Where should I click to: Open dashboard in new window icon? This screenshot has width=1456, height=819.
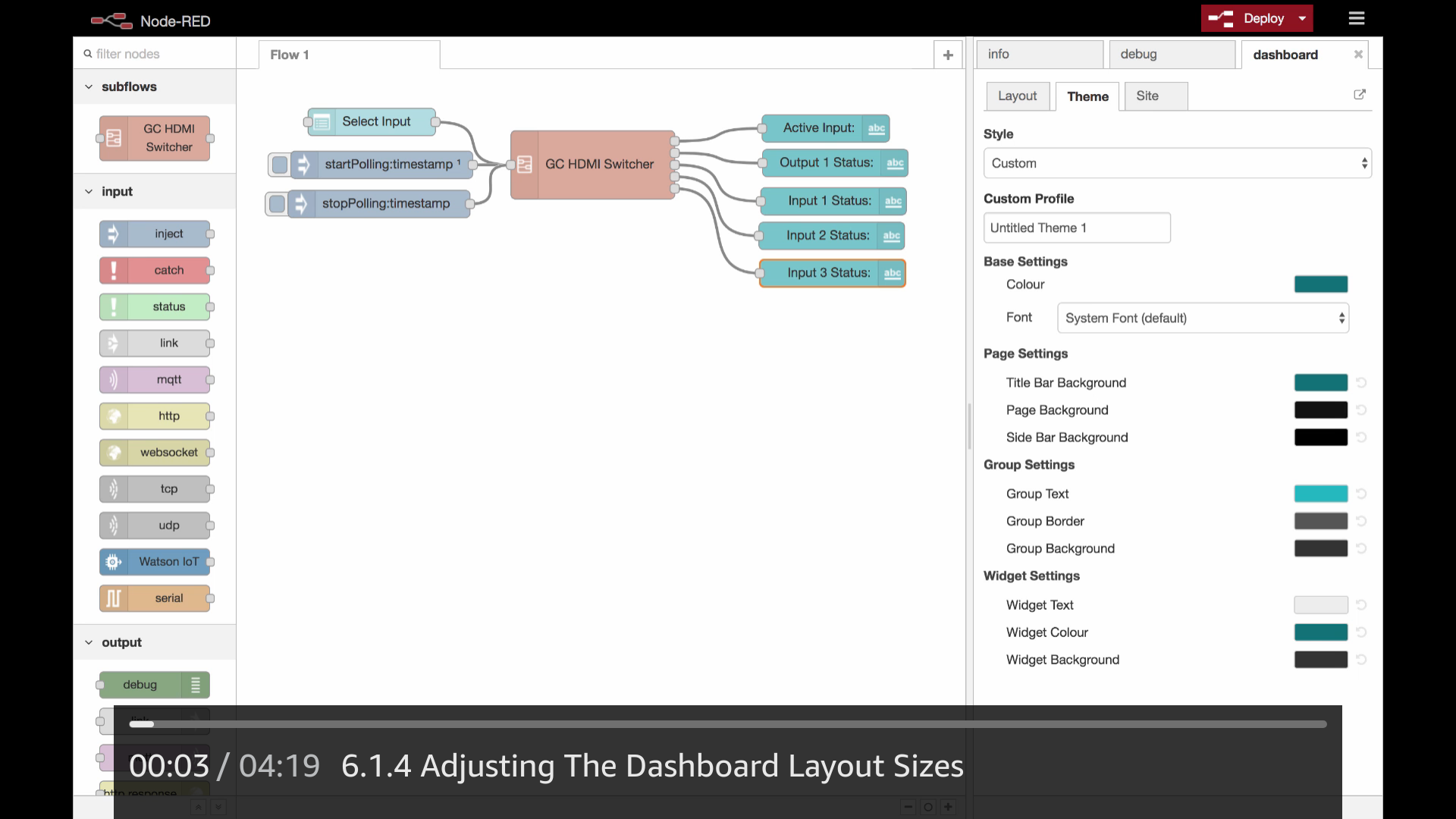[1360, 95]
